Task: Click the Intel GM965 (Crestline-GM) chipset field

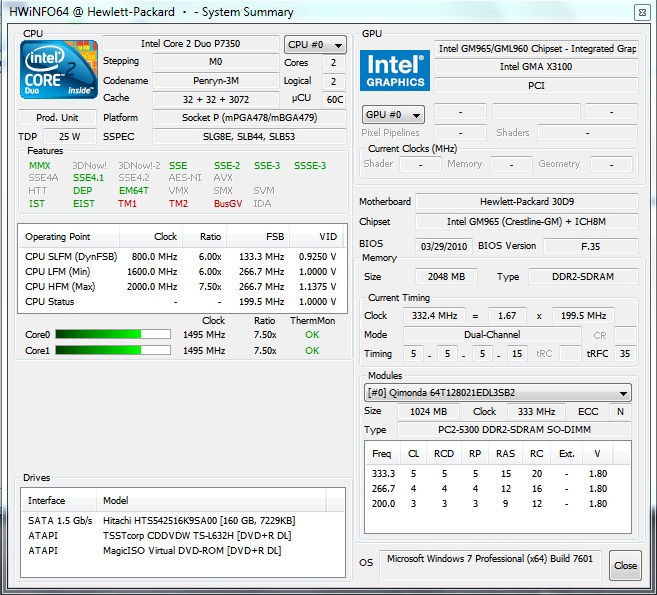Action: click(x=527, y=222)
